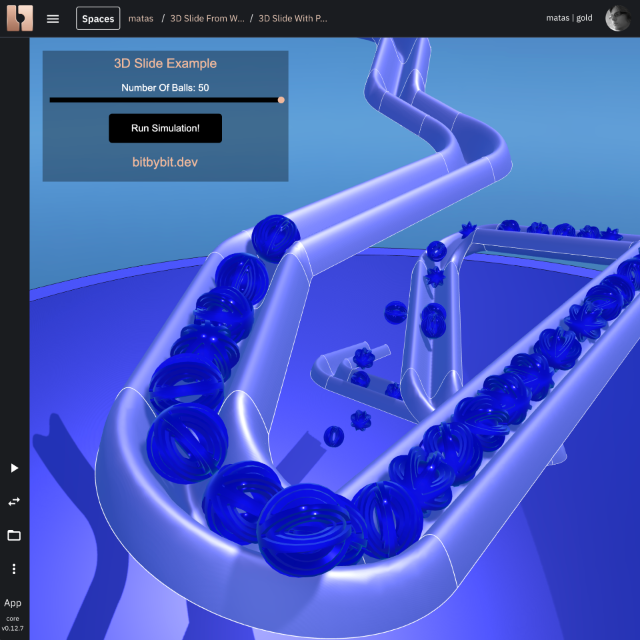Click the bitbybit logo icon
Viewport: 640px width, 640px height.
pyautogui.click(x=20, y=18)
